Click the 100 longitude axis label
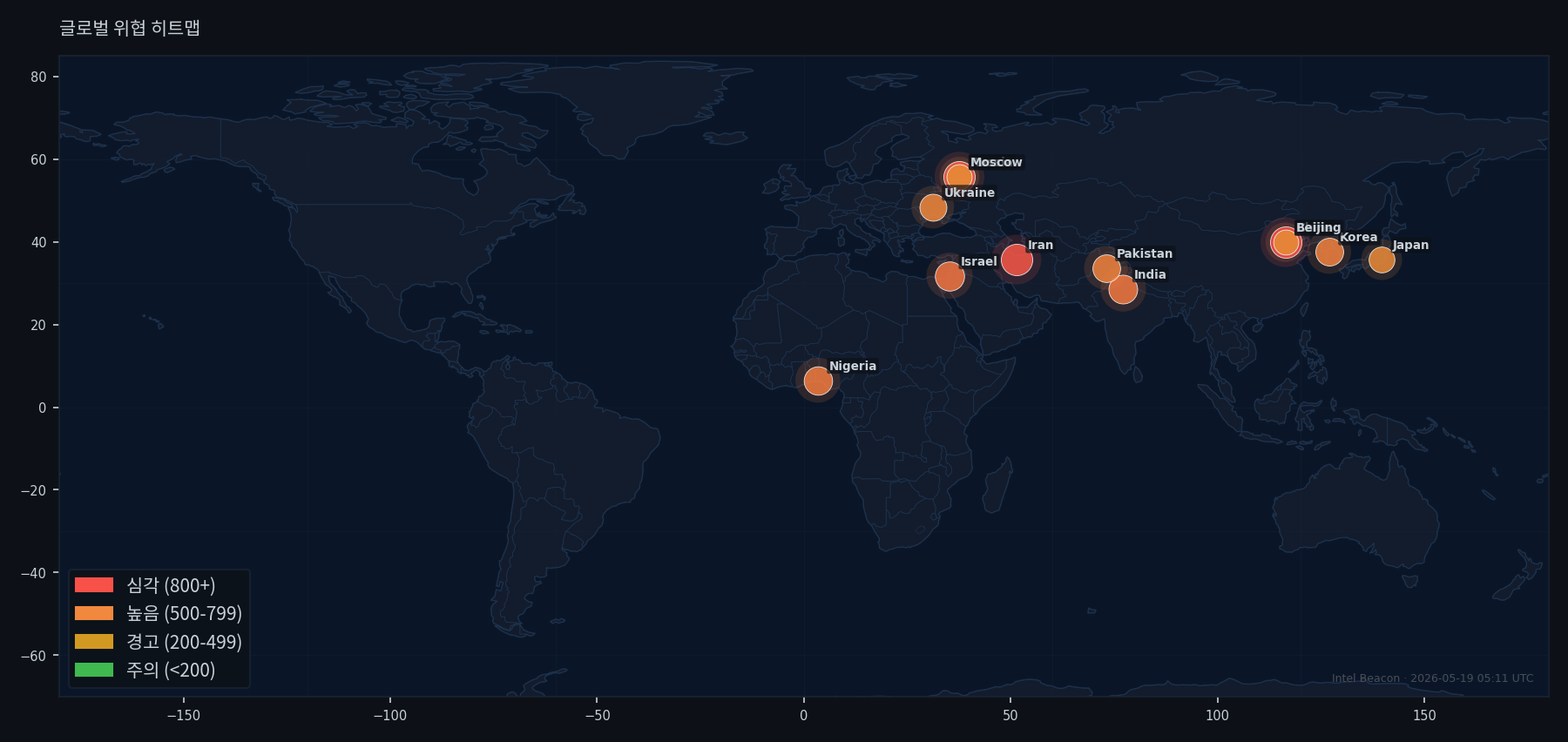 pyautogui.click(x=1217, y=716)
